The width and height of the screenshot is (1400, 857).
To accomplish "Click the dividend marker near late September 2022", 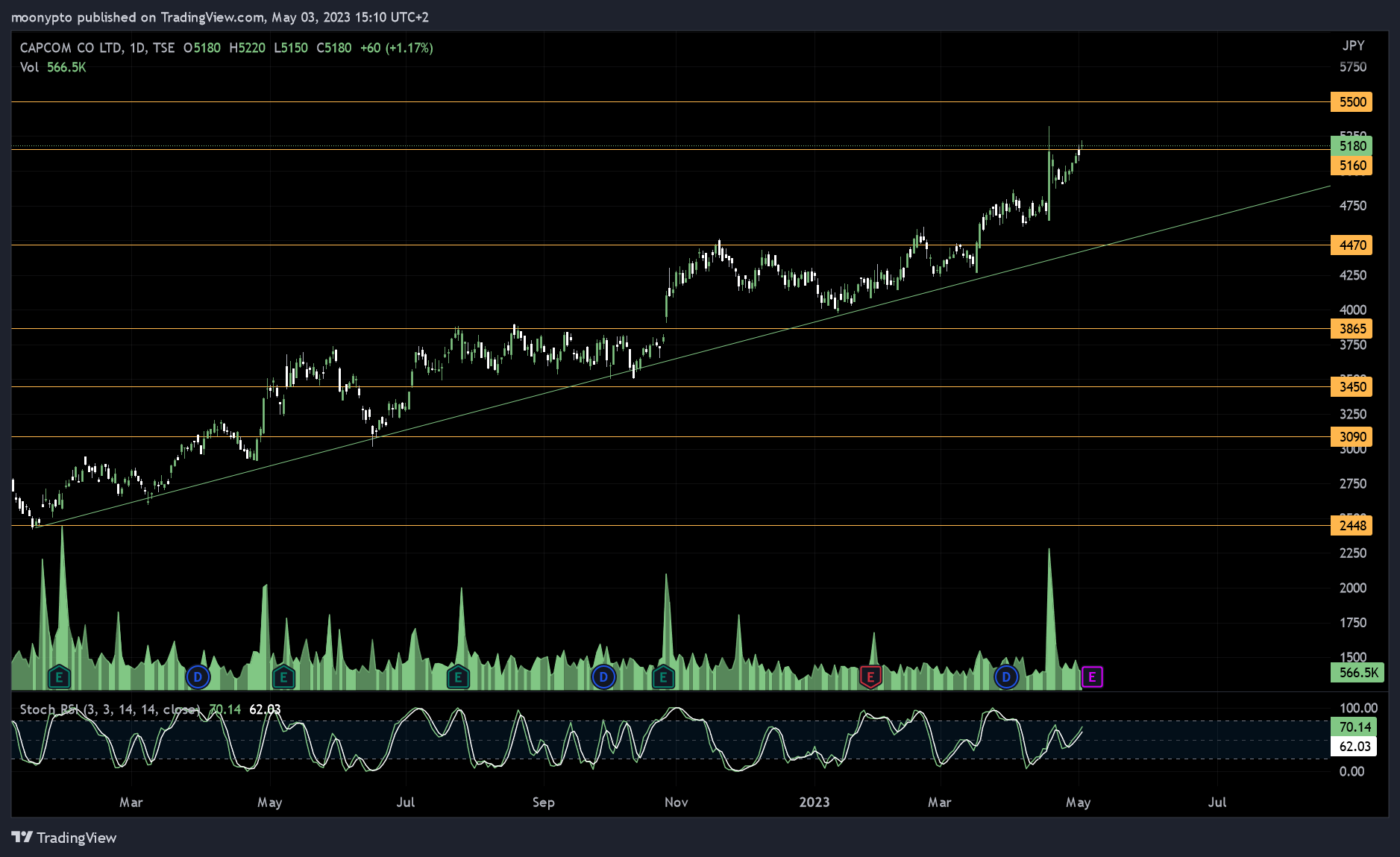I will point(603,677).
